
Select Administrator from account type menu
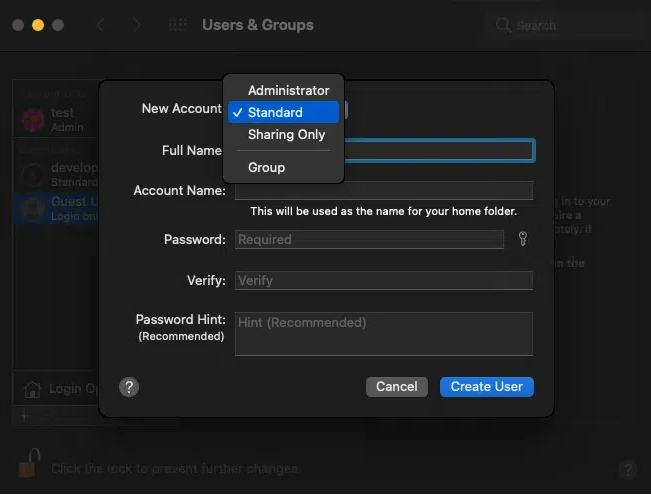288,90
